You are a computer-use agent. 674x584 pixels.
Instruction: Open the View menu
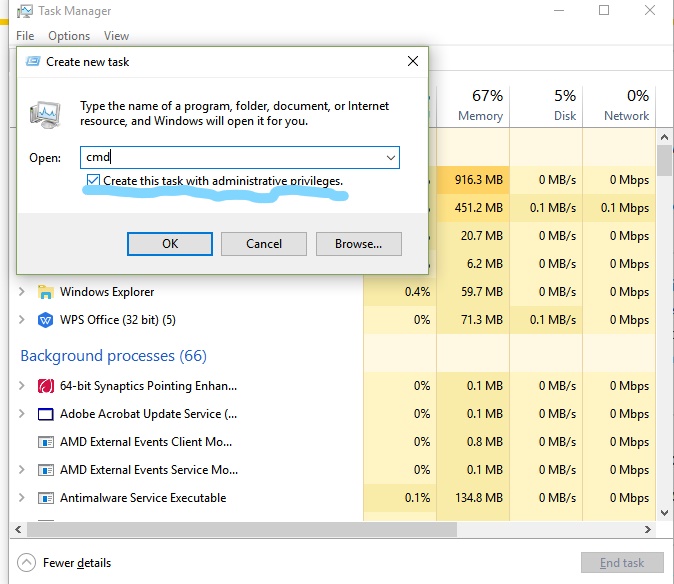point(116,36)
